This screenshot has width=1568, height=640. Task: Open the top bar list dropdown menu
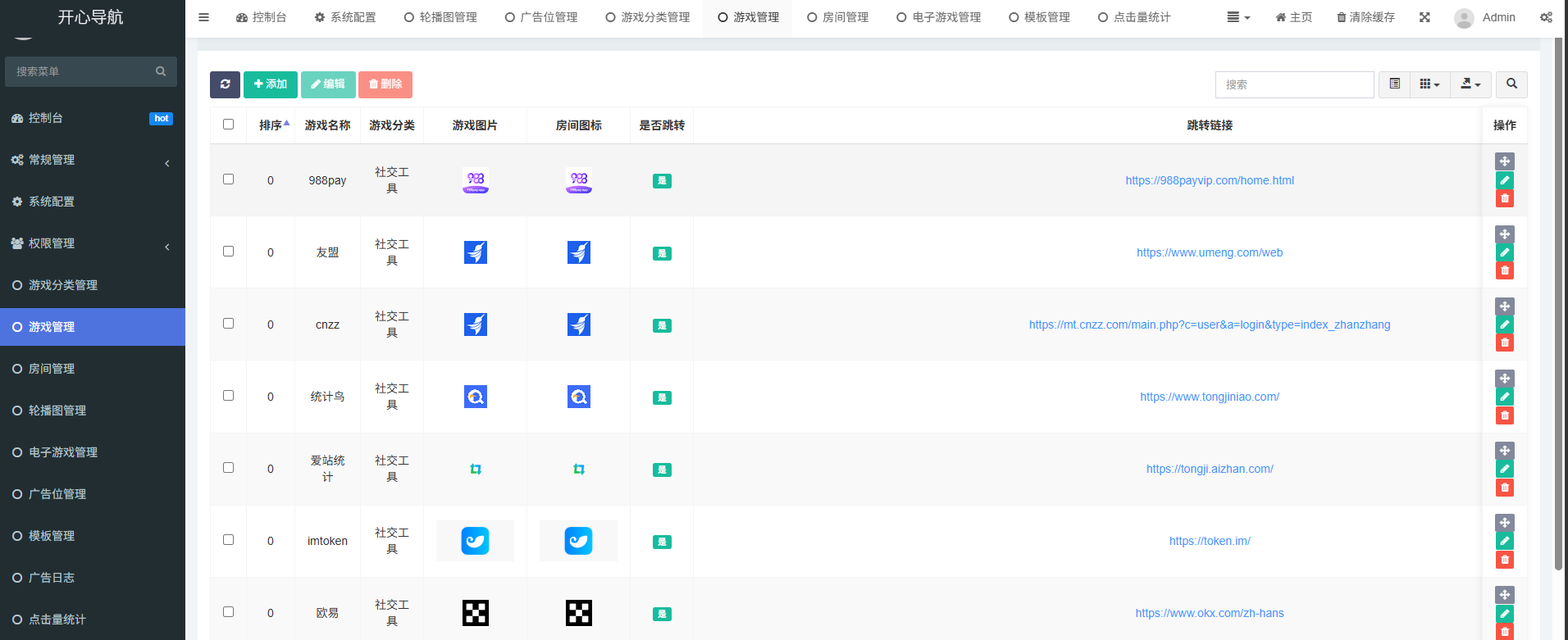(1238, 17)
